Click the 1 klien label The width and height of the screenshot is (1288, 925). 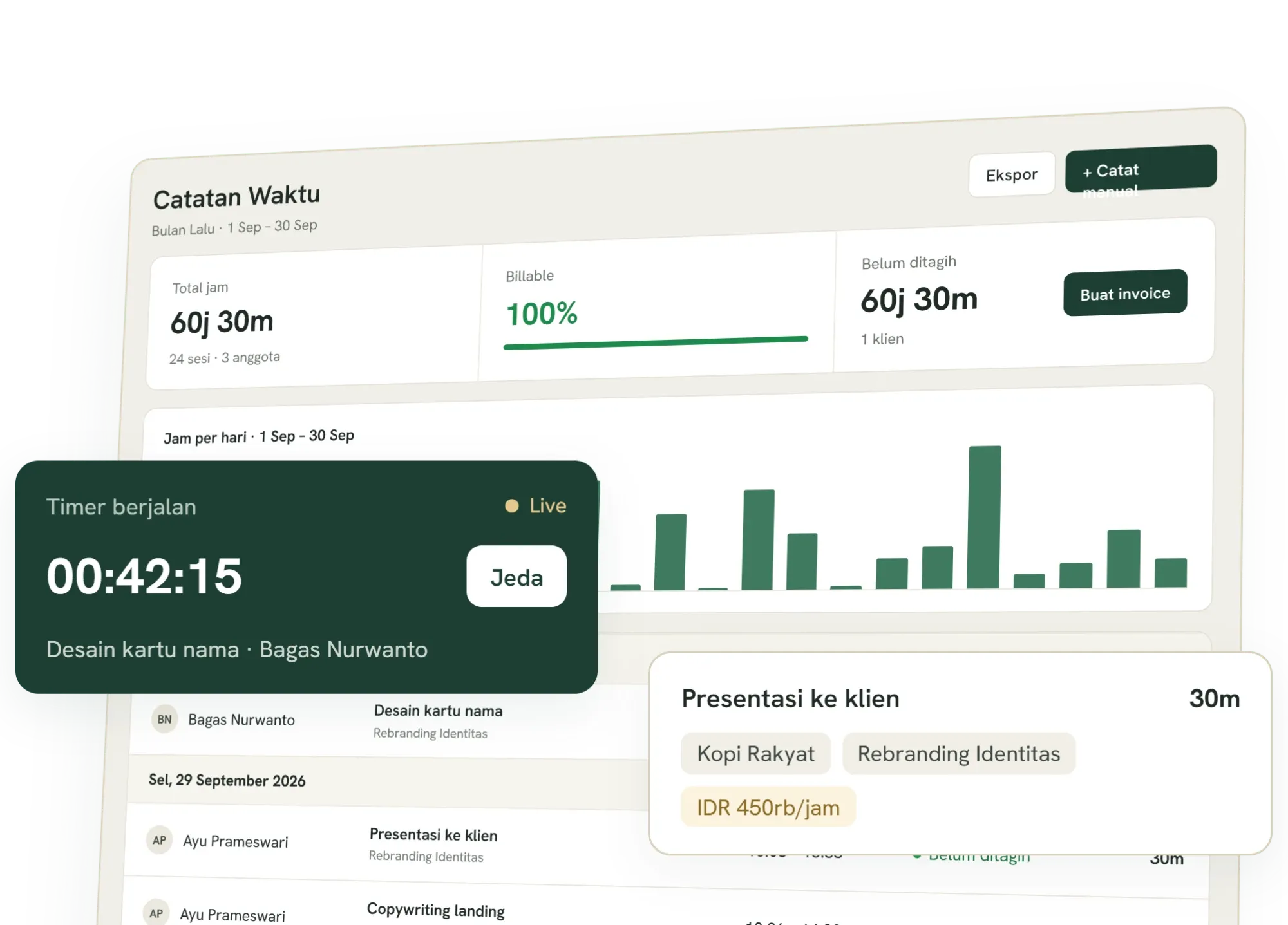tap(882, 339)
